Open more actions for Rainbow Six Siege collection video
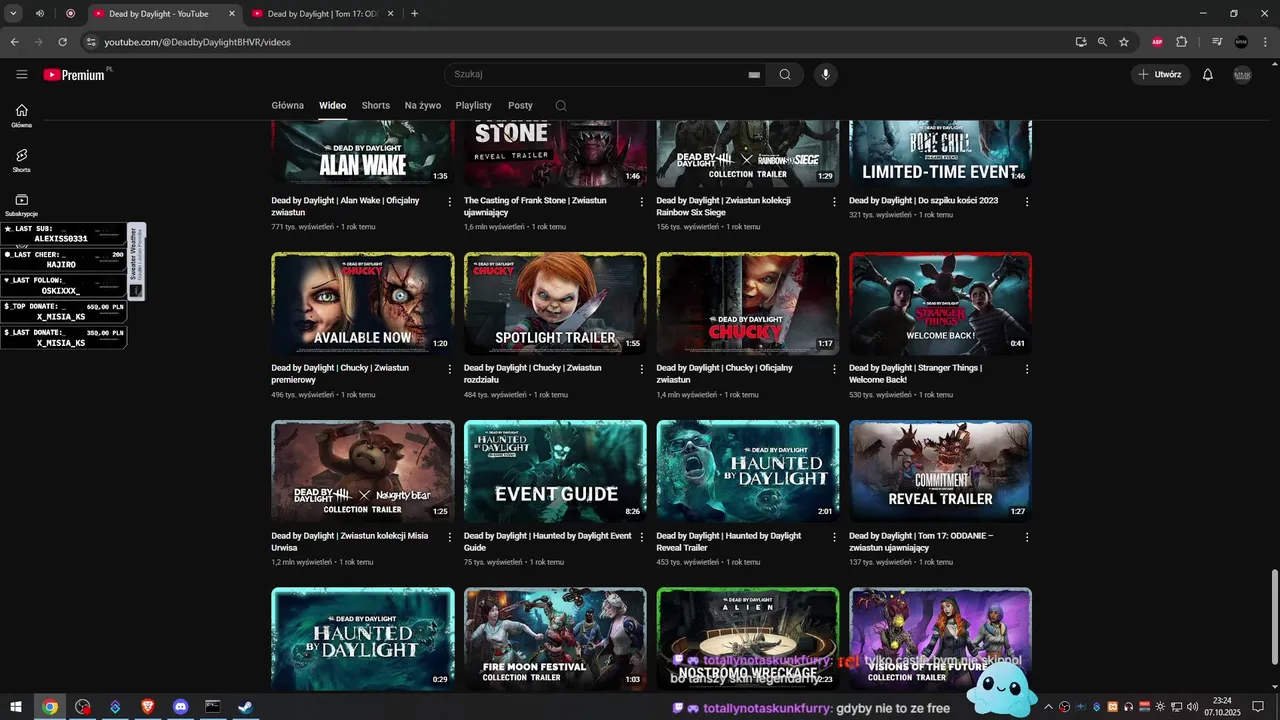This screenshot has height=720, width=1280. (x=834, y=201)
